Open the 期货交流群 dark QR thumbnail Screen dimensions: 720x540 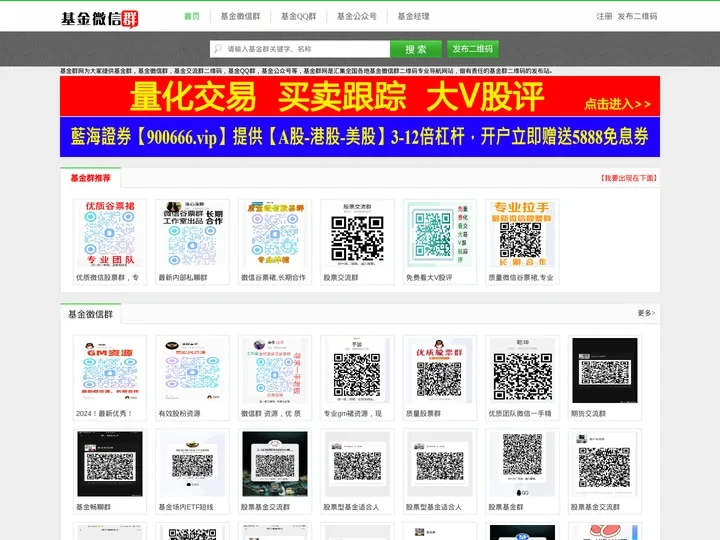(605, 370)
